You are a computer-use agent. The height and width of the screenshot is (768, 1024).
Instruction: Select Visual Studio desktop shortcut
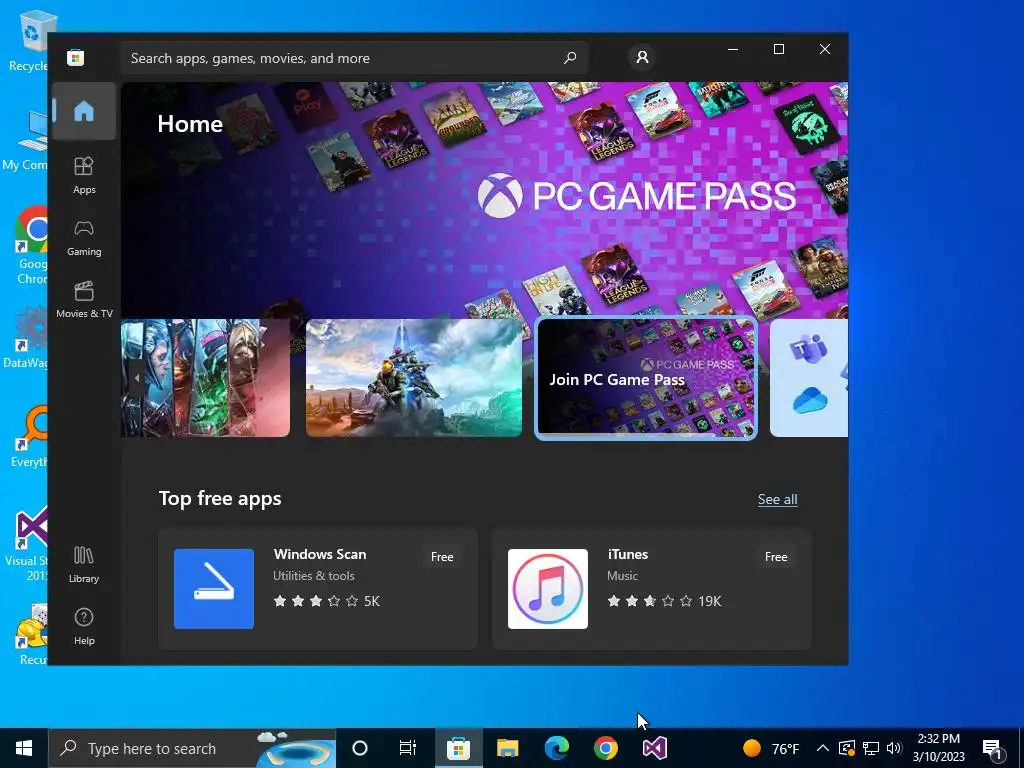(x=27, y=543)
